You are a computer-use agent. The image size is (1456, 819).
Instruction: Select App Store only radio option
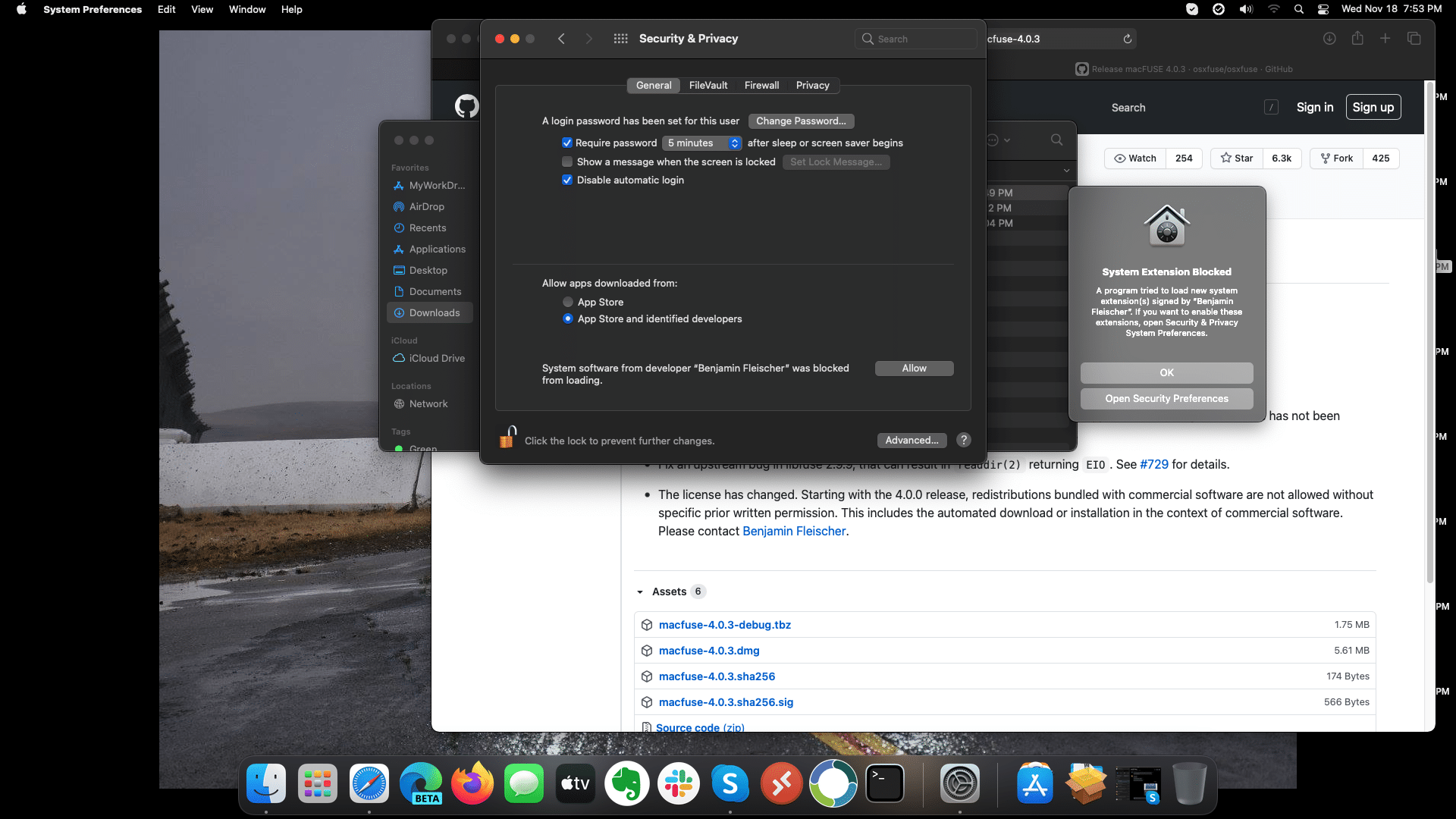[568, 302]
